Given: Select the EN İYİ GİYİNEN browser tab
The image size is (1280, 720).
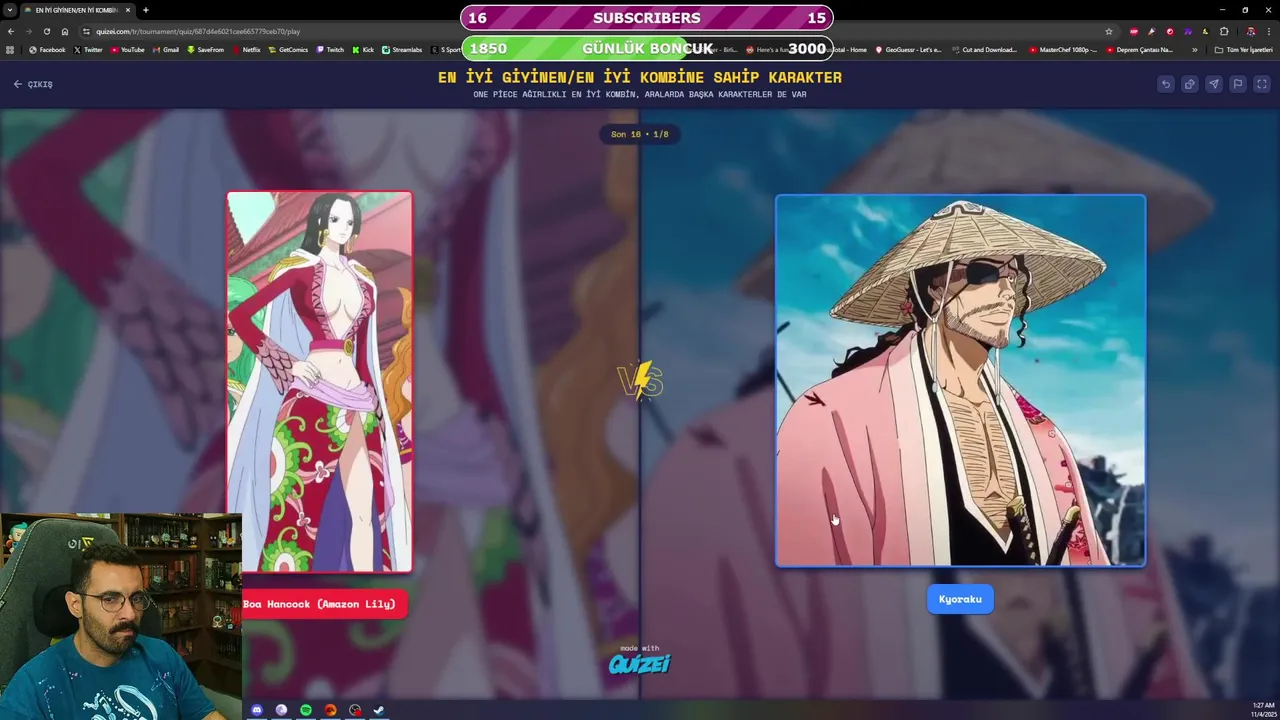Looking at the screenshot, I should pos(77,10).
